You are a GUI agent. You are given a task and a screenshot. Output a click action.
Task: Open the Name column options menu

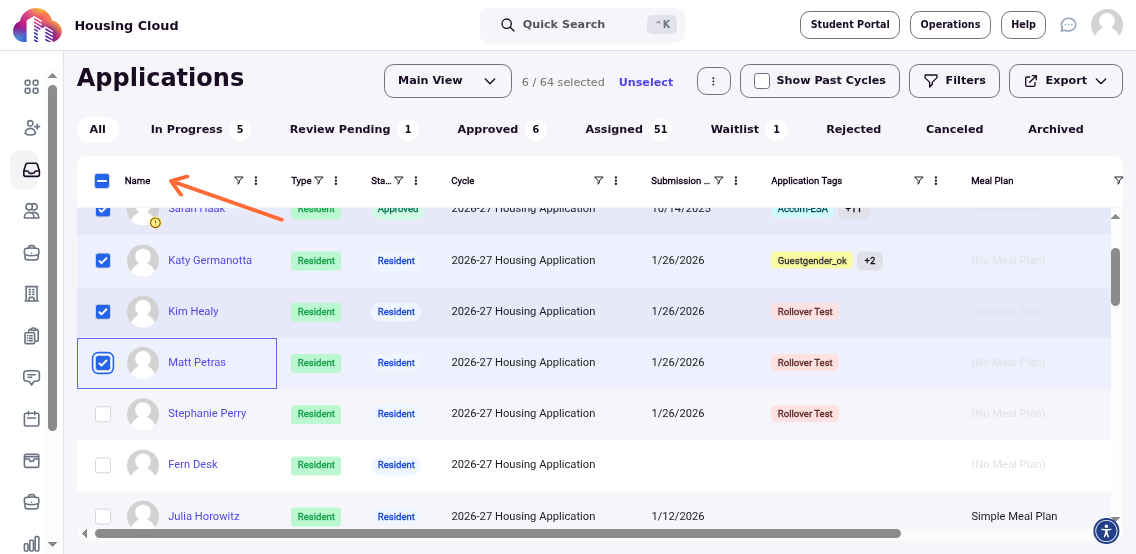pos(256,180)
